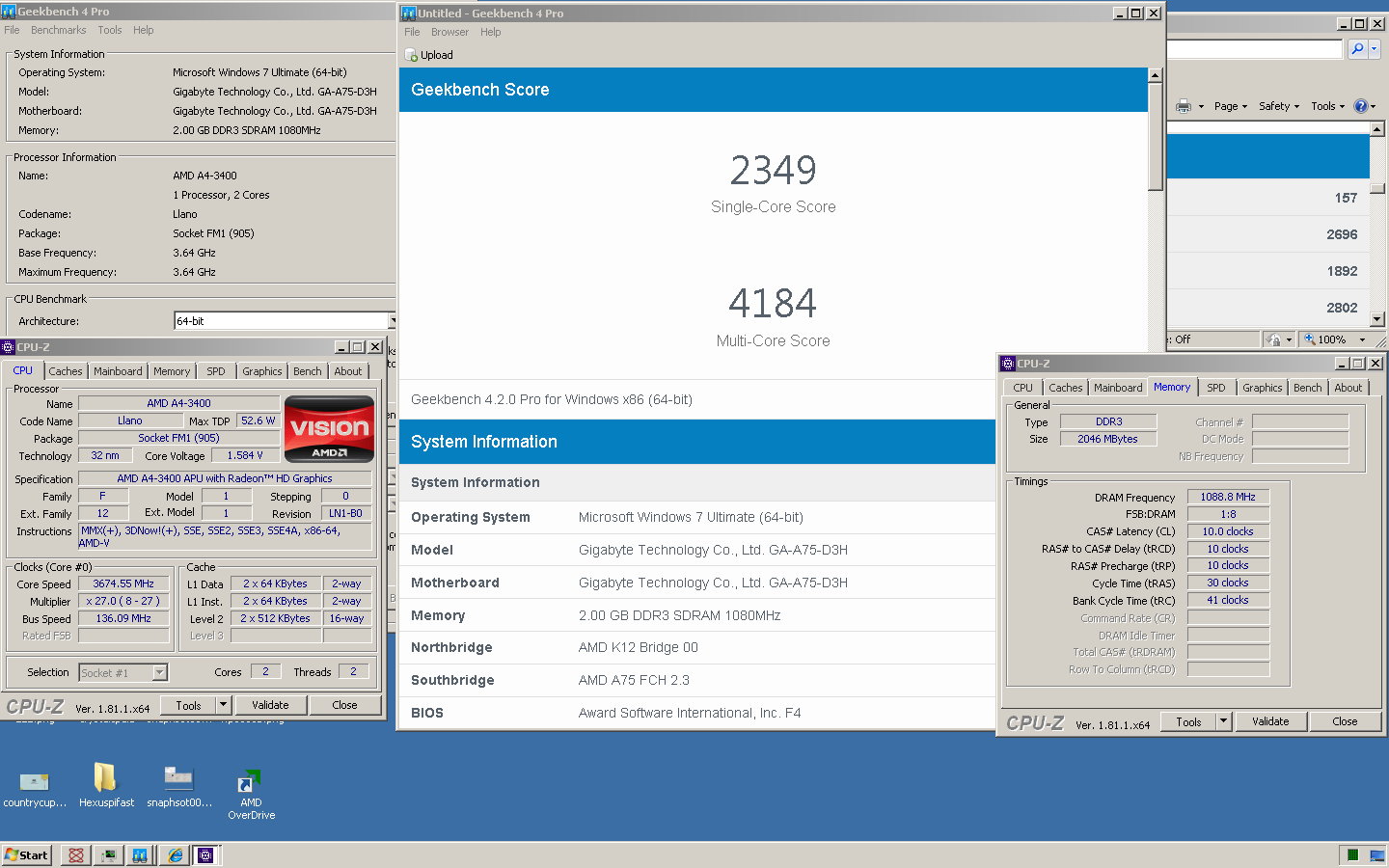The image size is (1389, 868).
Task: Click the Geekbench taskbar icon
Action: coord(140,855)
